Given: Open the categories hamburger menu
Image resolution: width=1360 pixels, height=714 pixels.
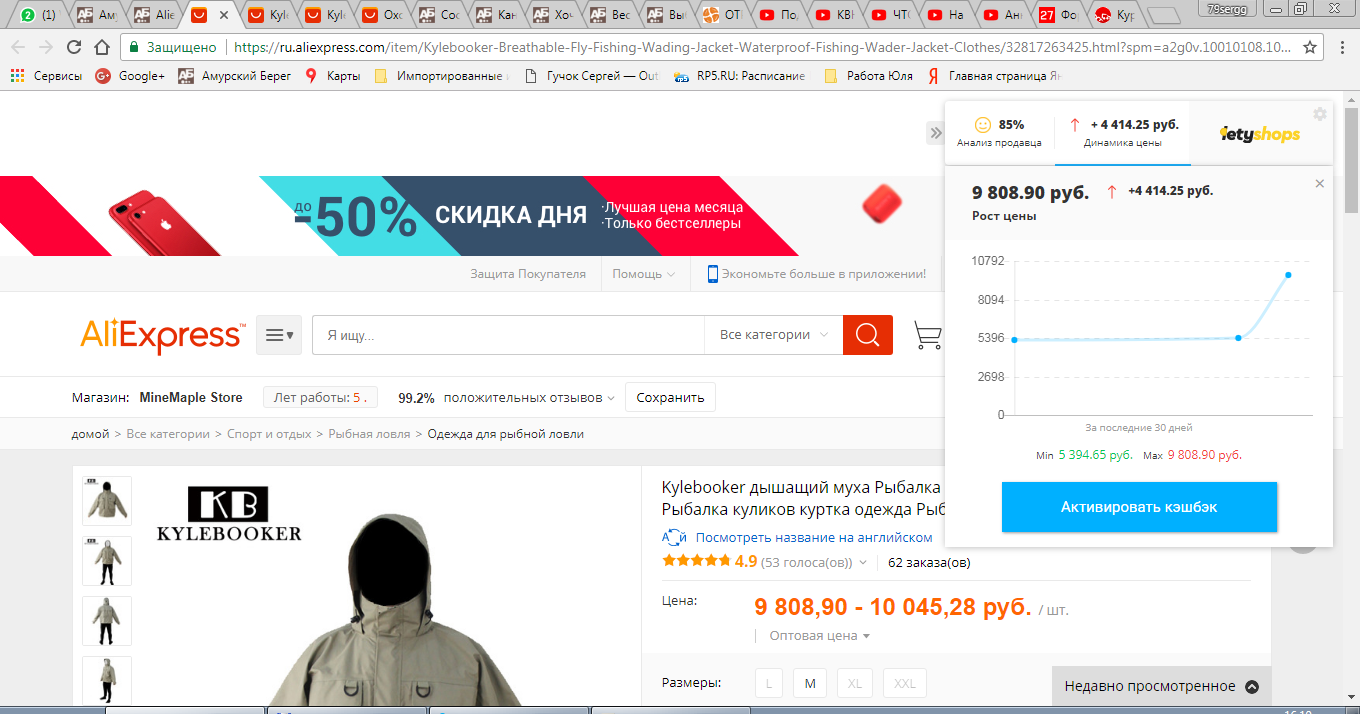Looking at the screenshot, I should (x=279, y=335).
